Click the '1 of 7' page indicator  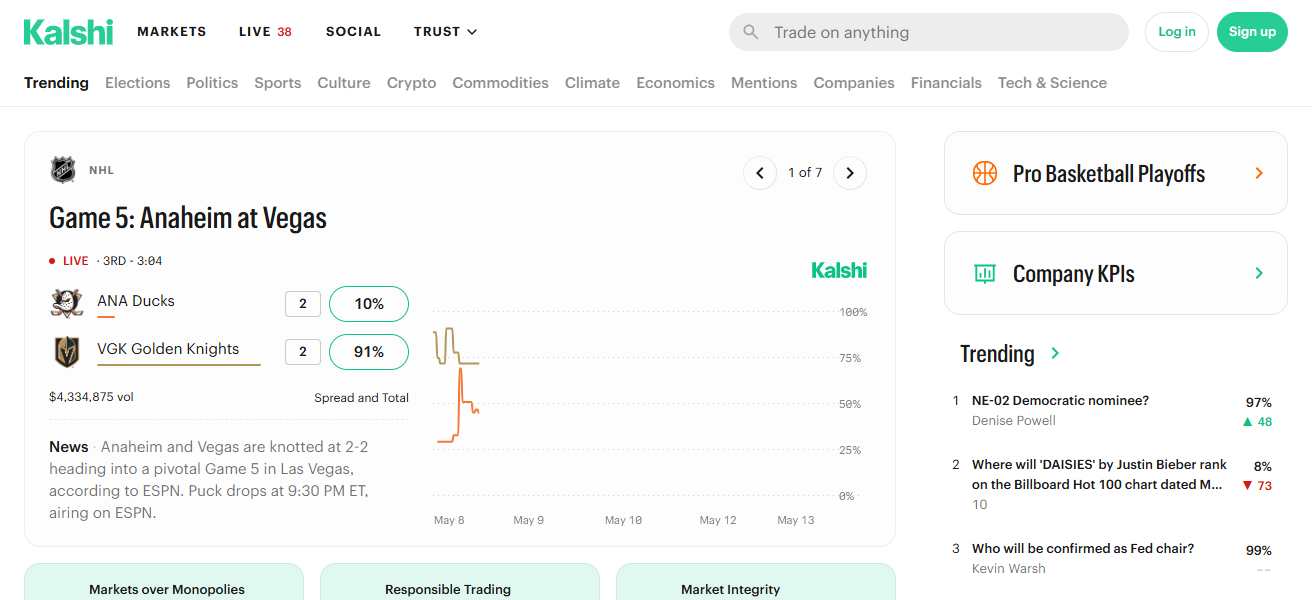(805, 173)
